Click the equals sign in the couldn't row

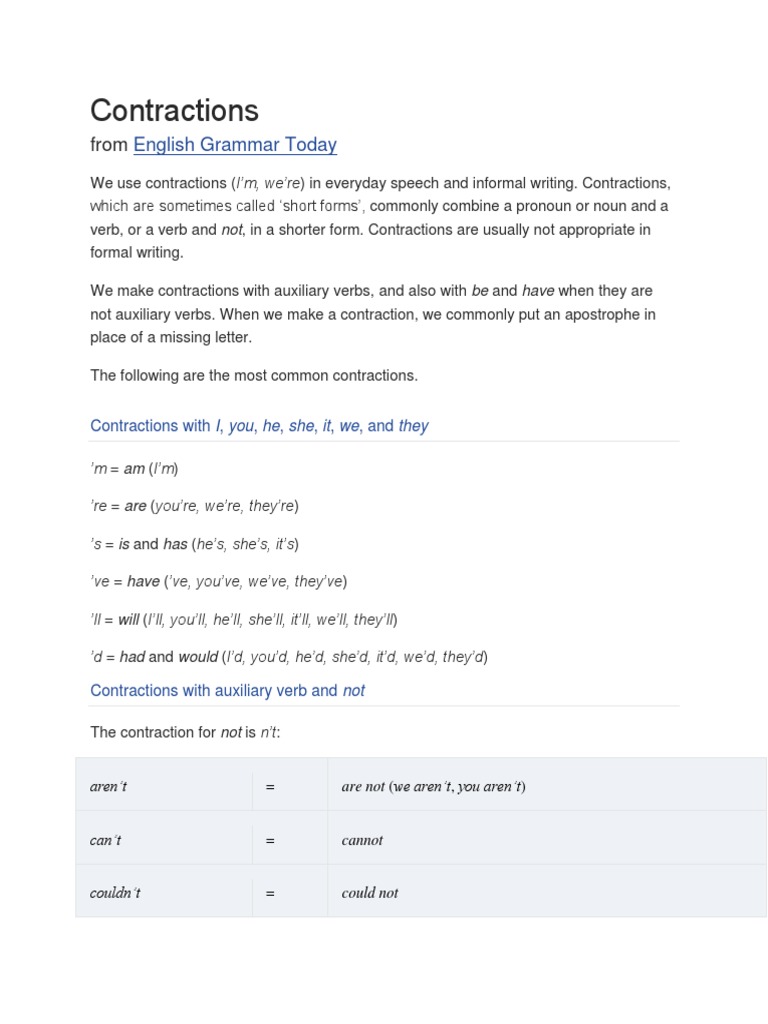click(270, 893)
